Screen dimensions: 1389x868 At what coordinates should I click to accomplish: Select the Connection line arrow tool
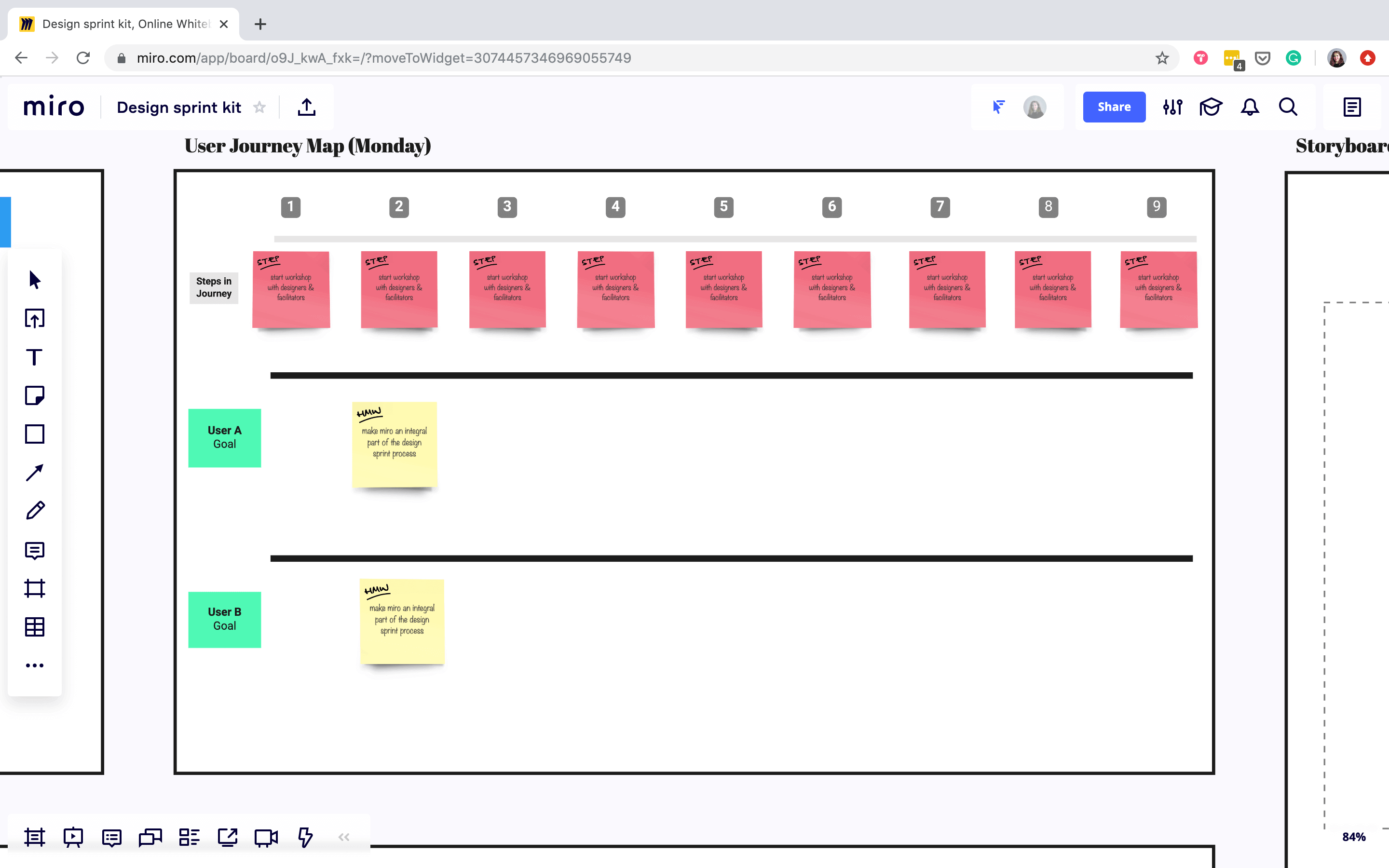click(34, 473)
